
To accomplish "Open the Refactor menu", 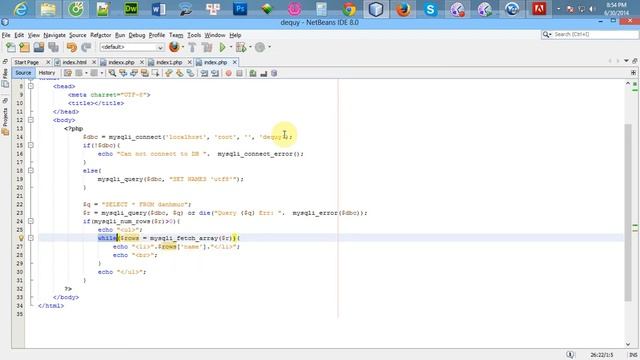I will click(100, 35).
